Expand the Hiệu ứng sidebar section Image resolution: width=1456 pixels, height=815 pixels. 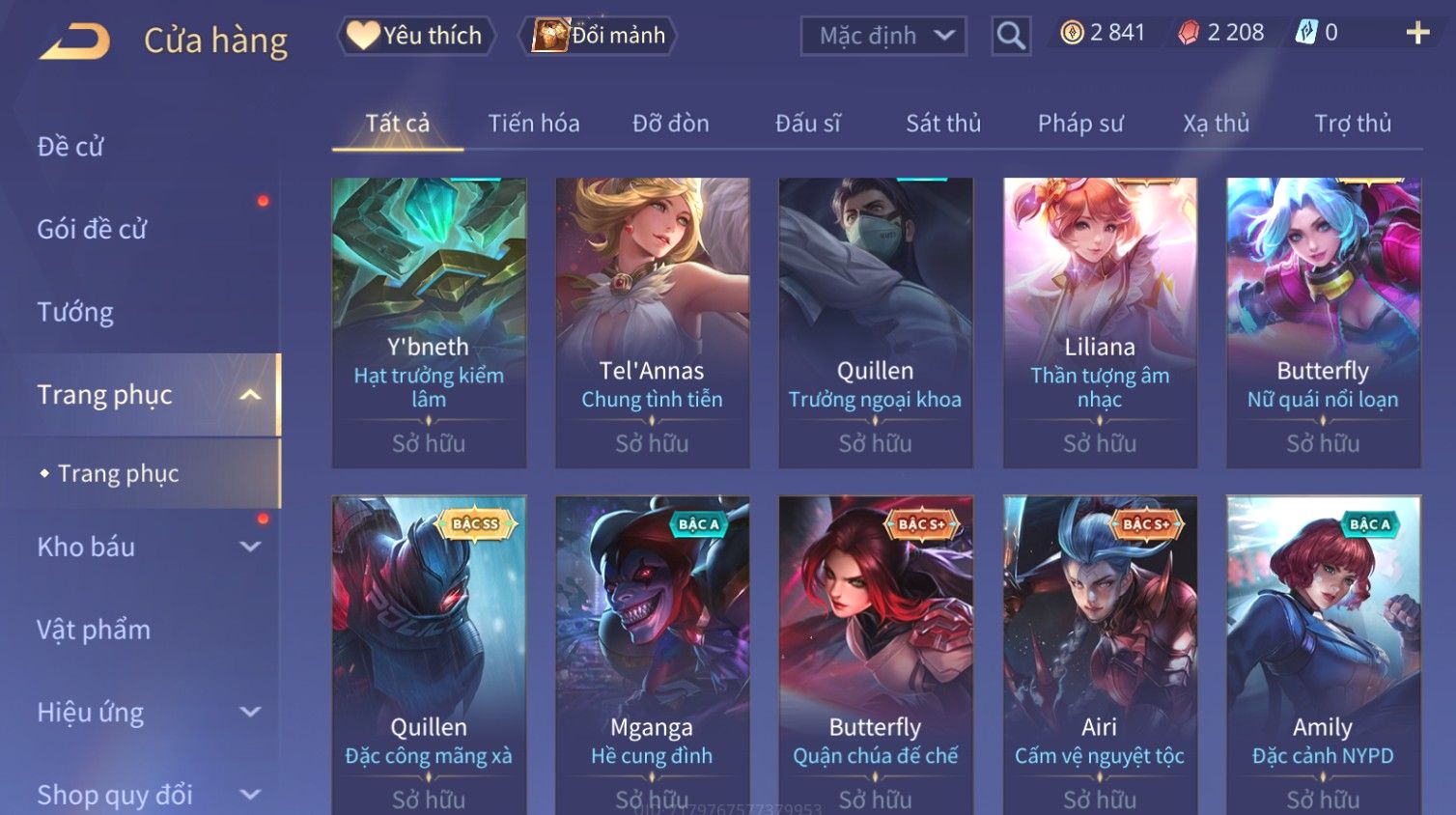tap(250, 712)
